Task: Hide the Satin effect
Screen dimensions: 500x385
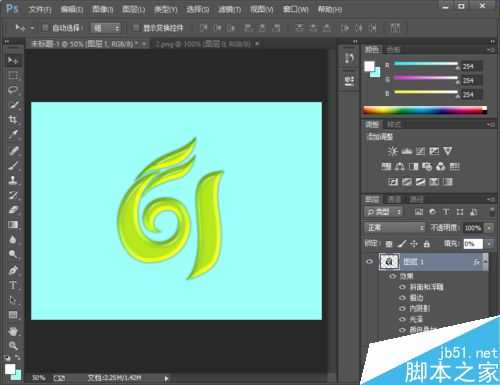Action: click(402, 319)
